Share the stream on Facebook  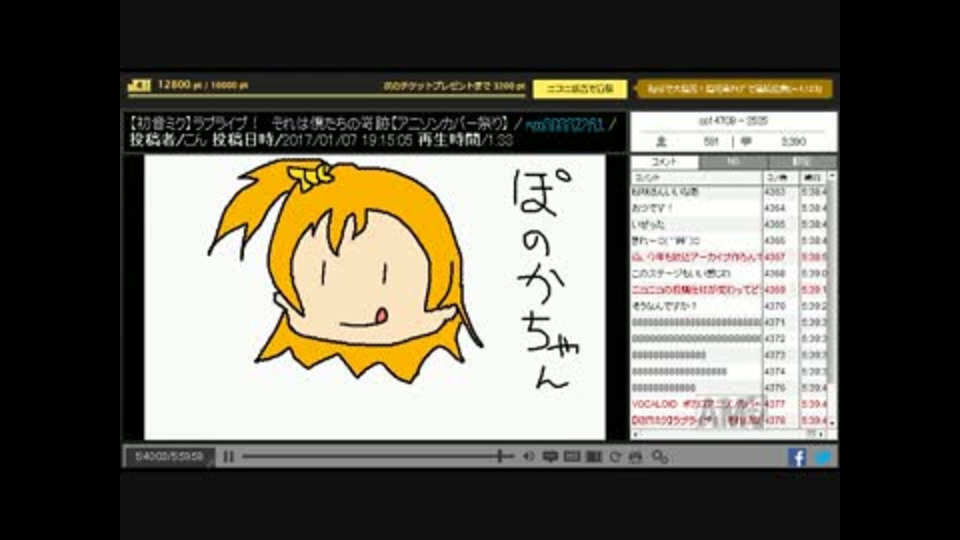click(797, 457)
